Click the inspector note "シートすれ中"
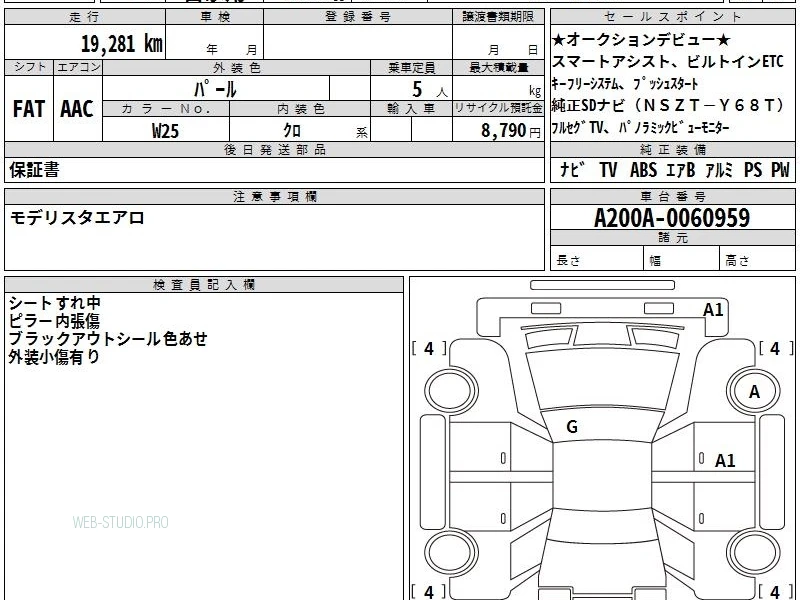 (55, 303)
